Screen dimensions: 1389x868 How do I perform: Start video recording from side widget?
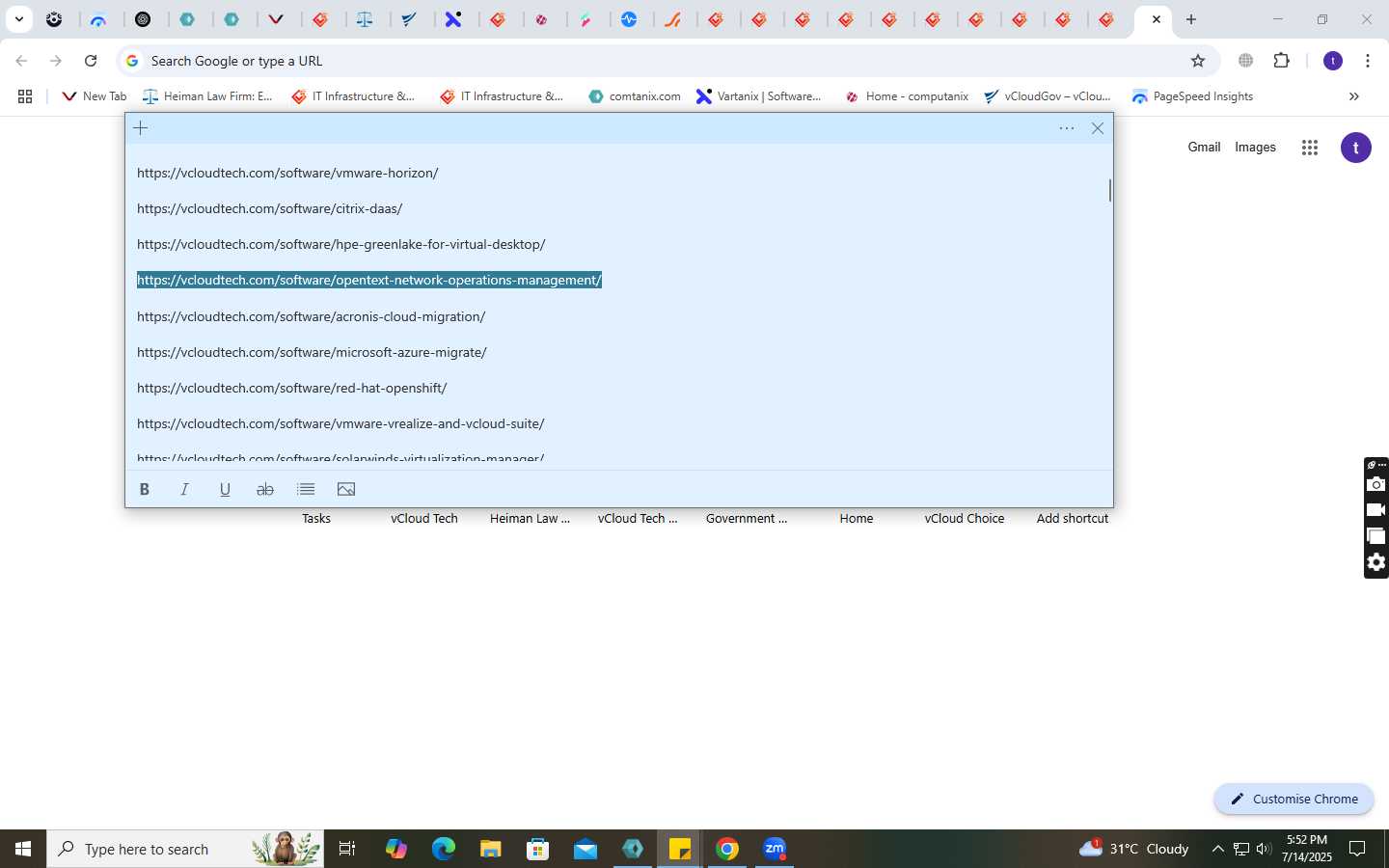click(x=1376, y=509)
